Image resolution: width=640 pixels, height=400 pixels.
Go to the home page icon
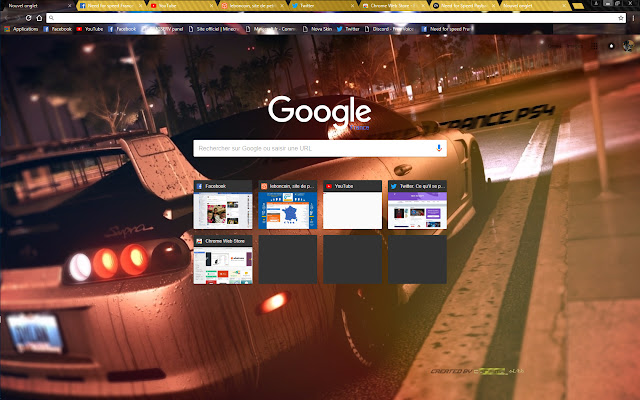coord(39,18)
